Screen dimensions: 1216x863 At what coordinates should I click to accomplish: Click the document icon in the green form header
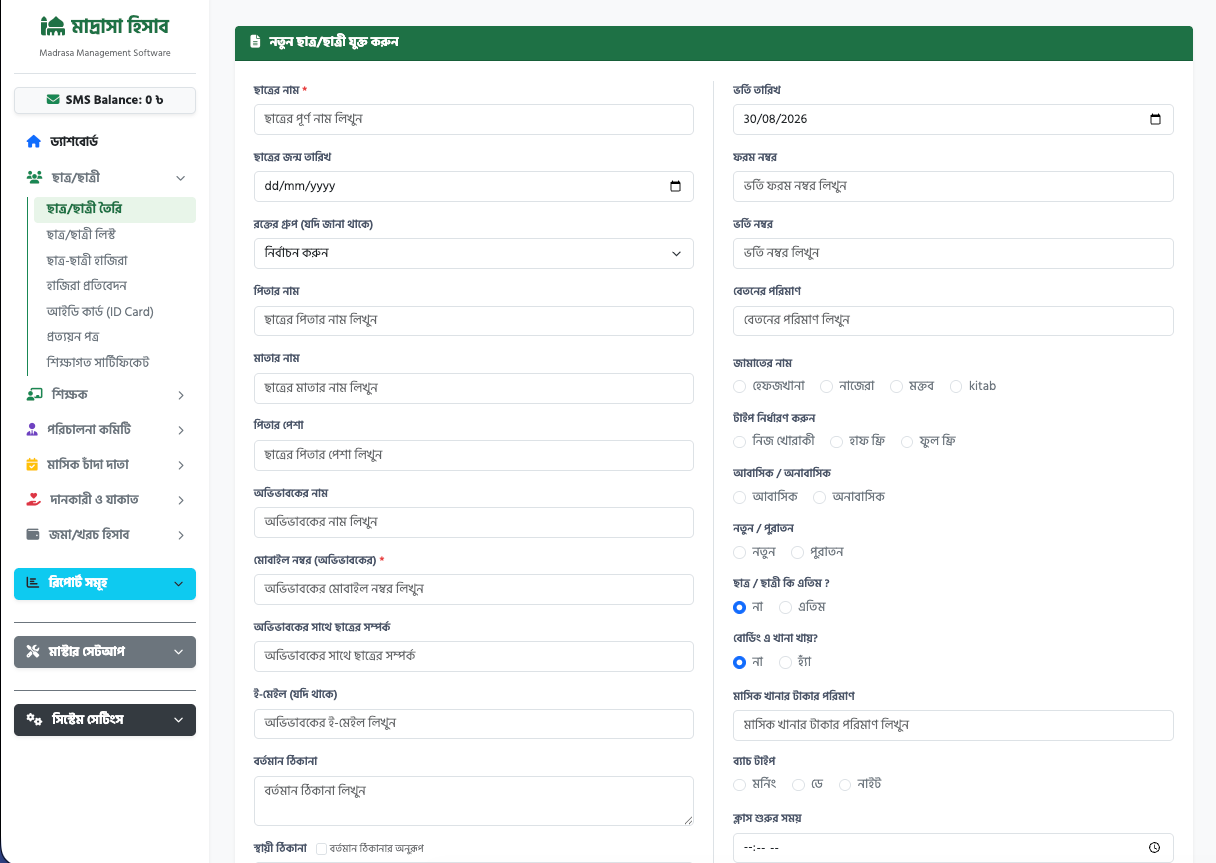(255, 43)
